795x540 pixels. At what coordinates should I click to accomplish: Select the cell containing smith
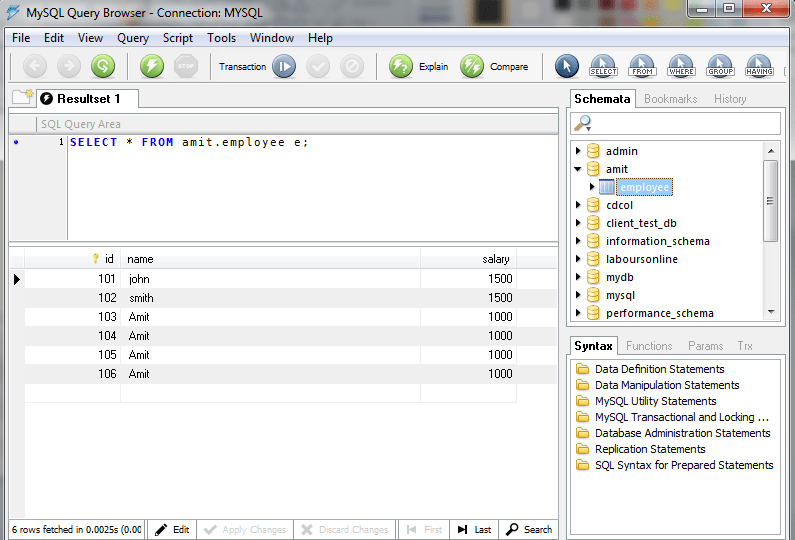(270, 298)
